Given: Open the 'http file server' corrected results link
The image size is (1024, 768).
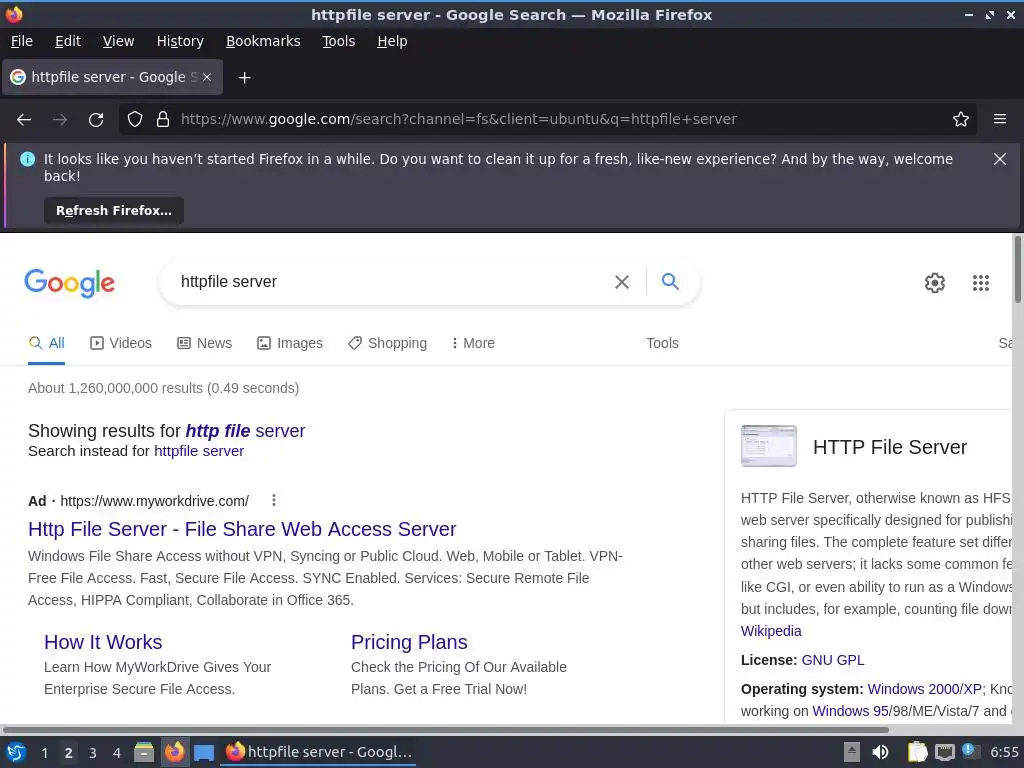Looking at the screenshot, I should tap(245, 431).
